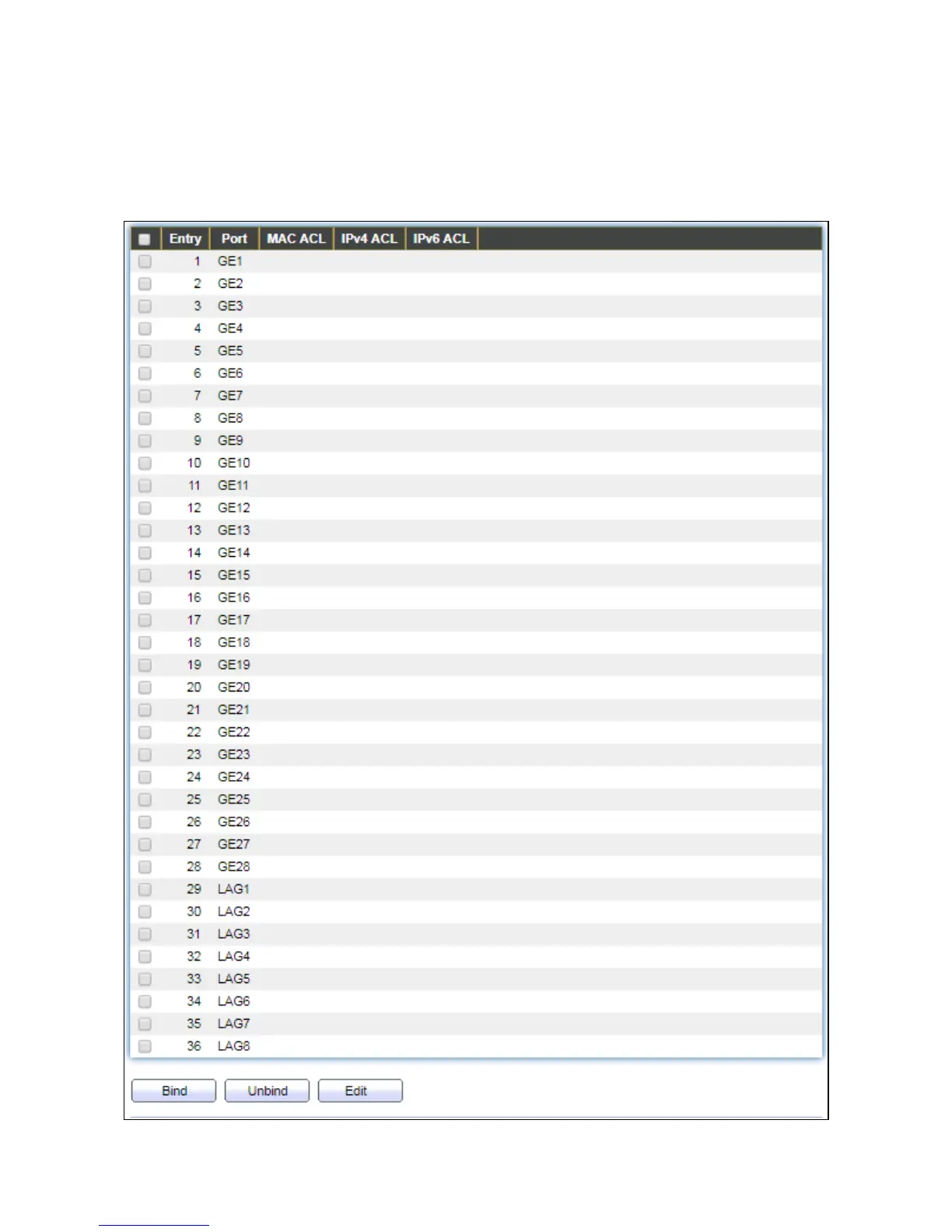Click entry number 15
952x1232 pixels.
[x=194, y=576]
